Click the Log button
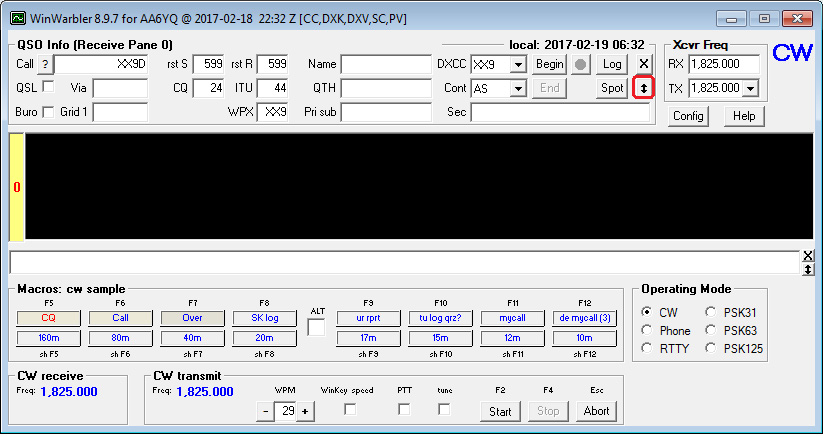This screenshot has height=436, width=823. [x=612, y=65]
